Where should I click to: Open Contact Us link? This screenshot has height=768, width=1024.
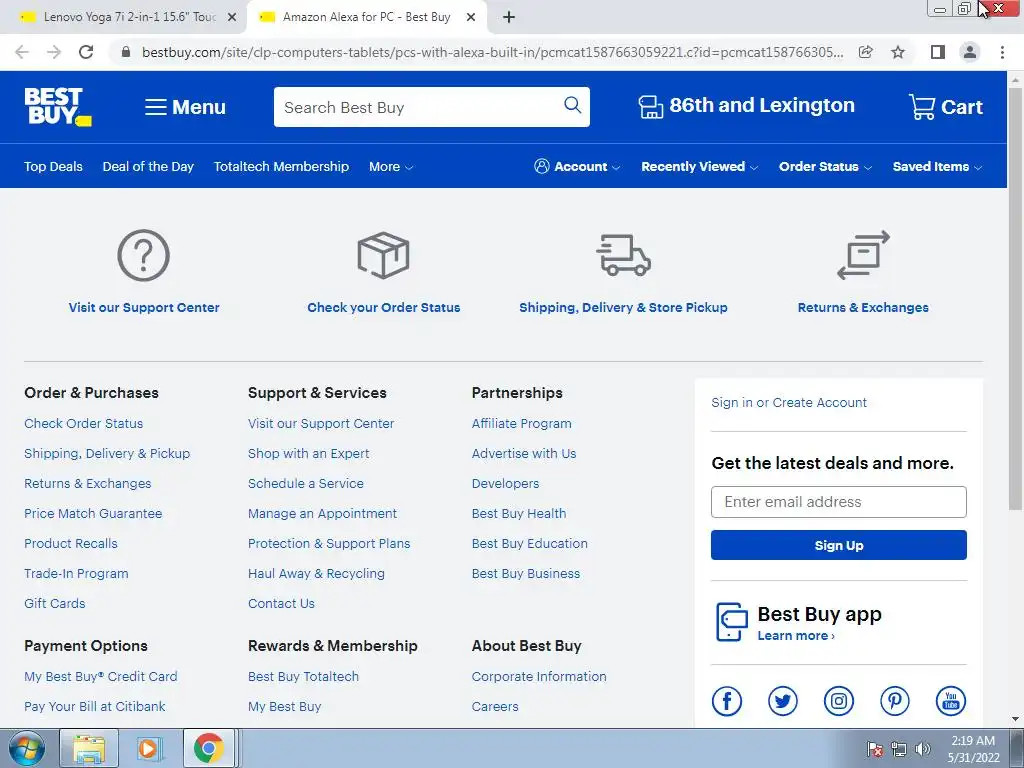click(281, 603)
